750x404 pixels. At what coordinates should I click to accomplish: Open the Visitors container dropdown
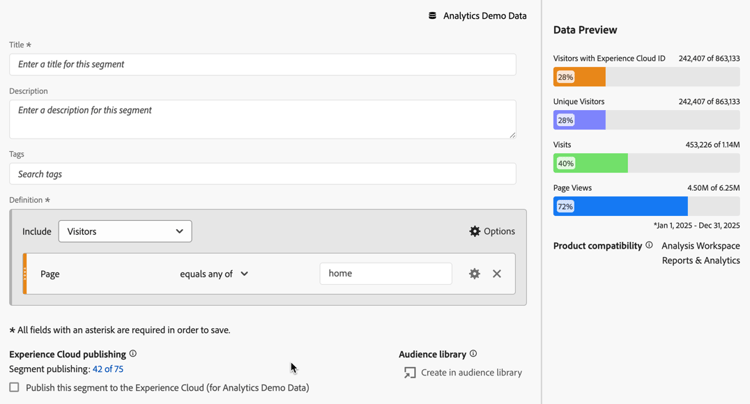coord(125,231)
